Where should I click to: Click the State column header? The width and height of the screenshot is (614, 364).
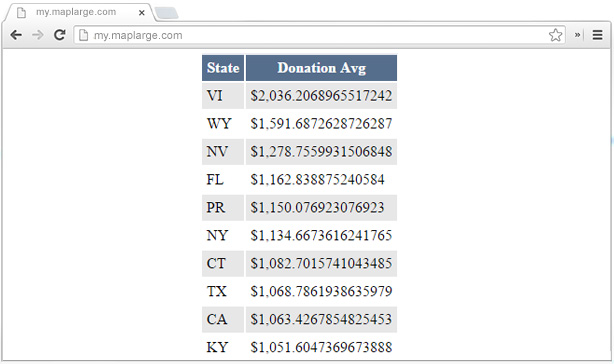223,68
